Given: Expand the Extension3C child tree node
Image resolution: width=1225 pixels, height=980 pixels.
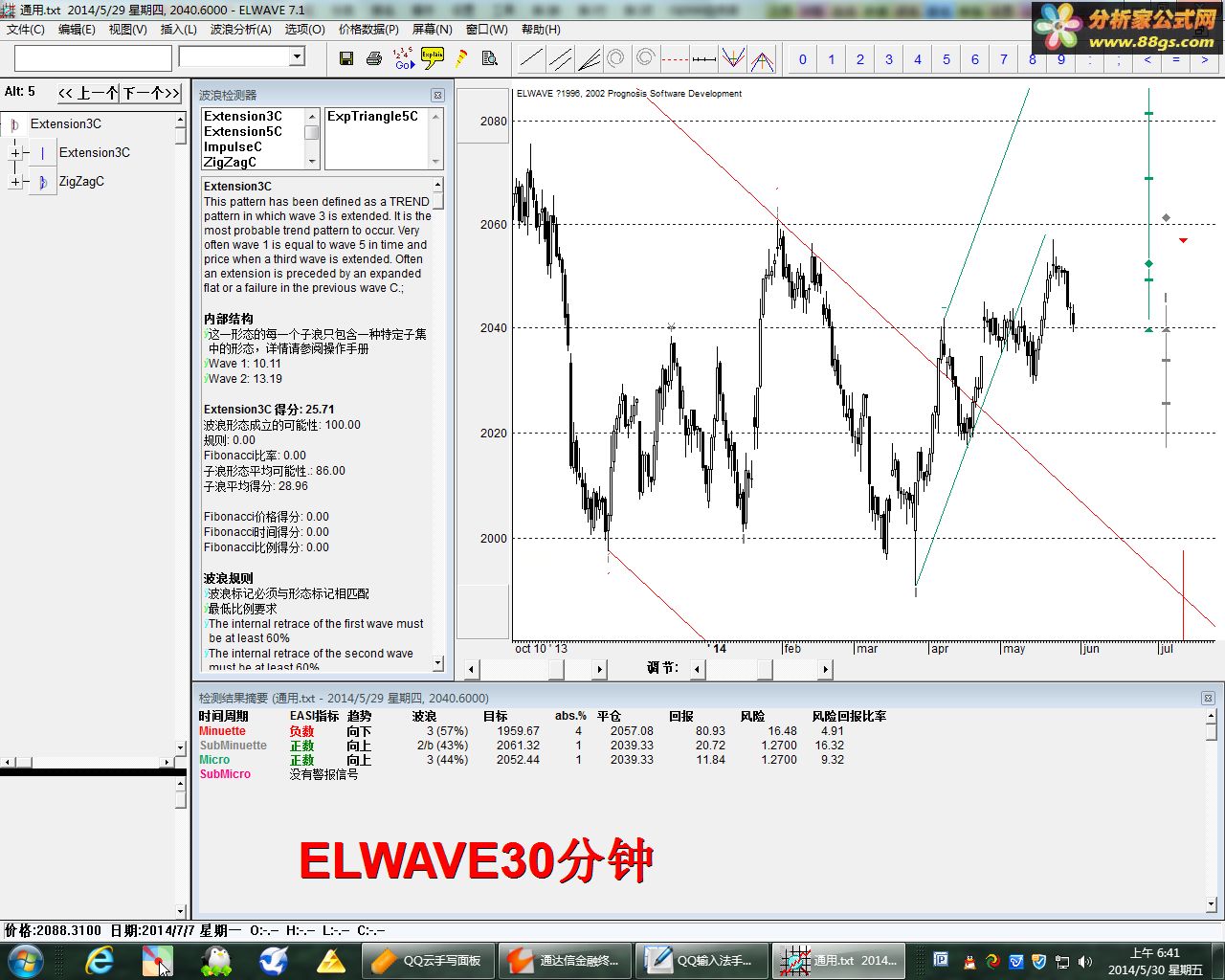Looking at the screenshot, I should click(x=15, y=152).
